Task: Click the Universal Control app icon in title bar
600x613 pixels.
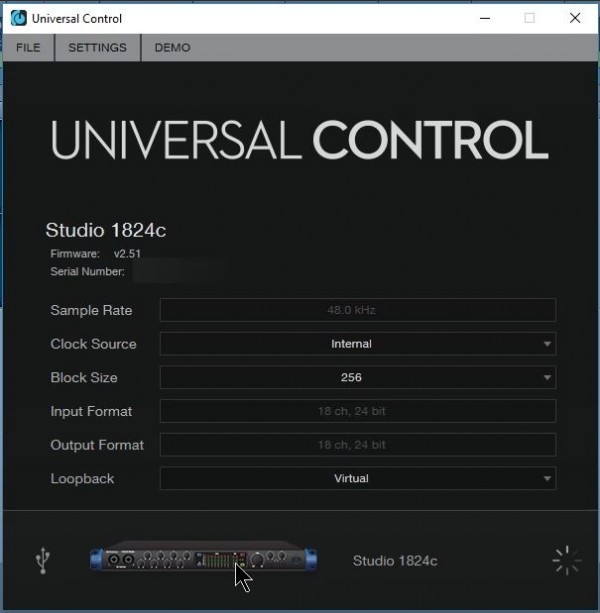Action: click(18, 18)
